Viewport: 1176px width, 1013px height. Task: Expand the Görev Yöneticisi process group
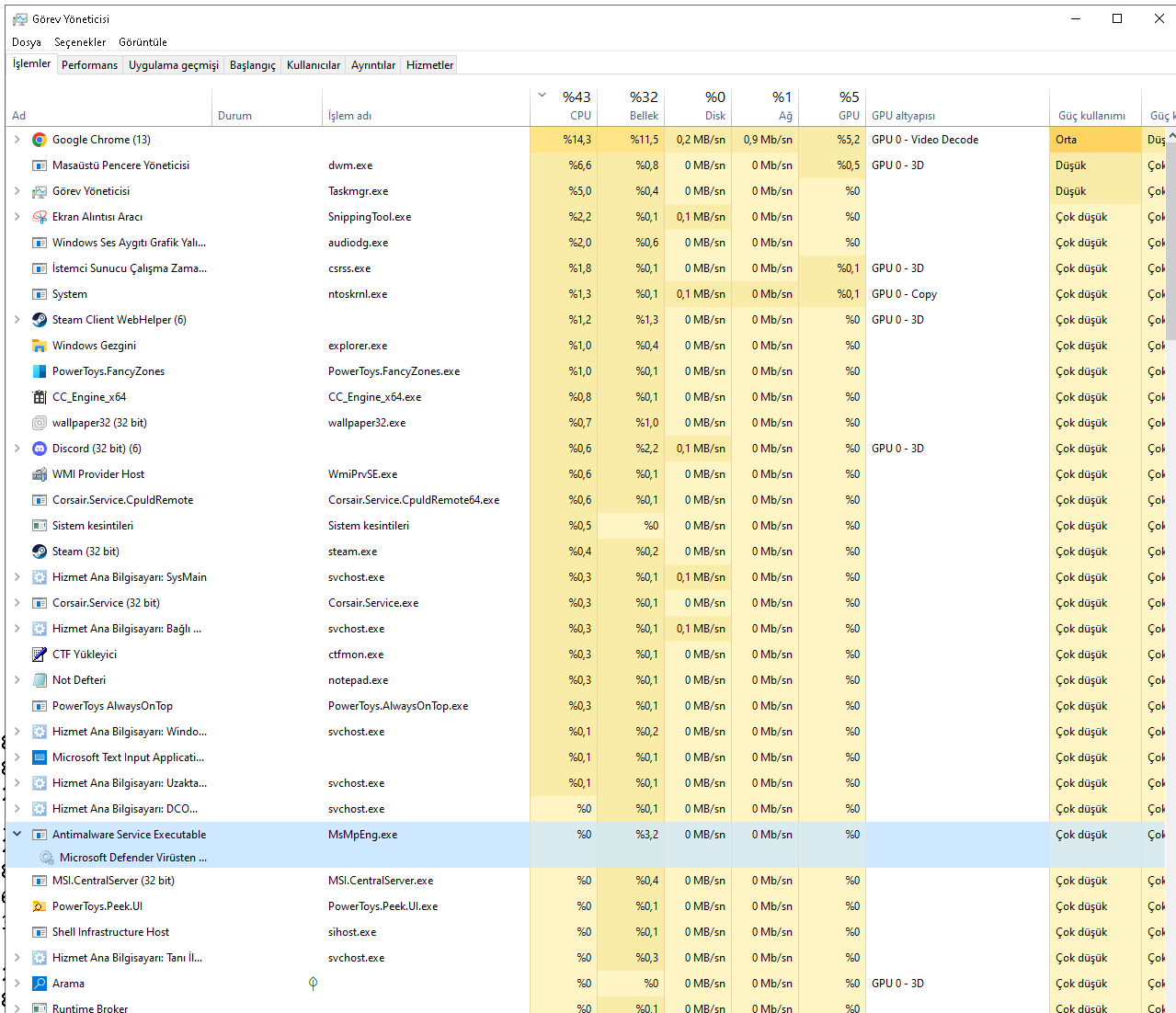click(x=17, y=191)
